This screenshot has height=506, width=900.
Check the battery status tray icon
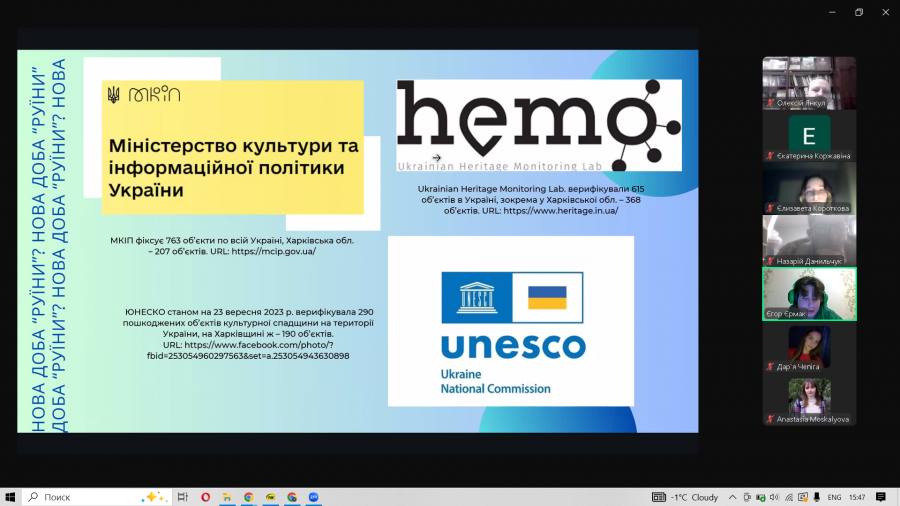click(761, 497)
